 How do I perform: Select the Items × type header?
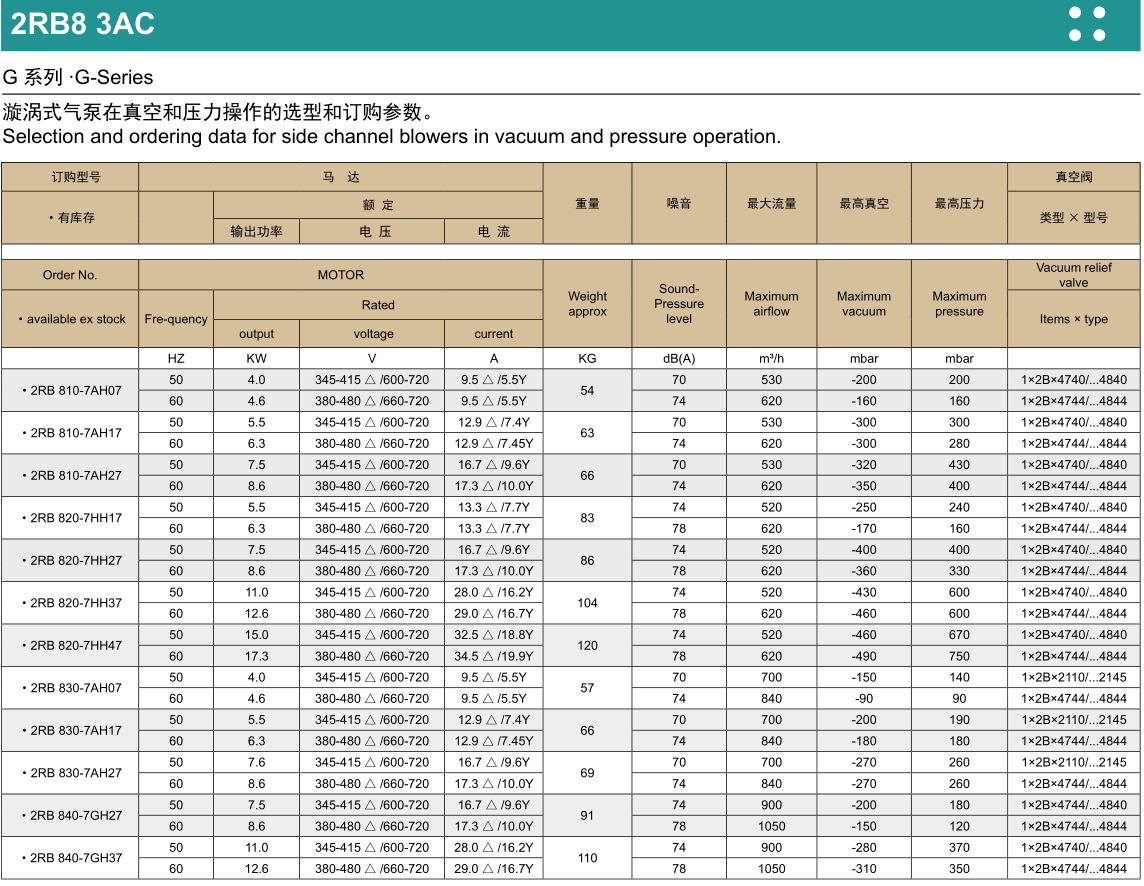click(1073, 319)
